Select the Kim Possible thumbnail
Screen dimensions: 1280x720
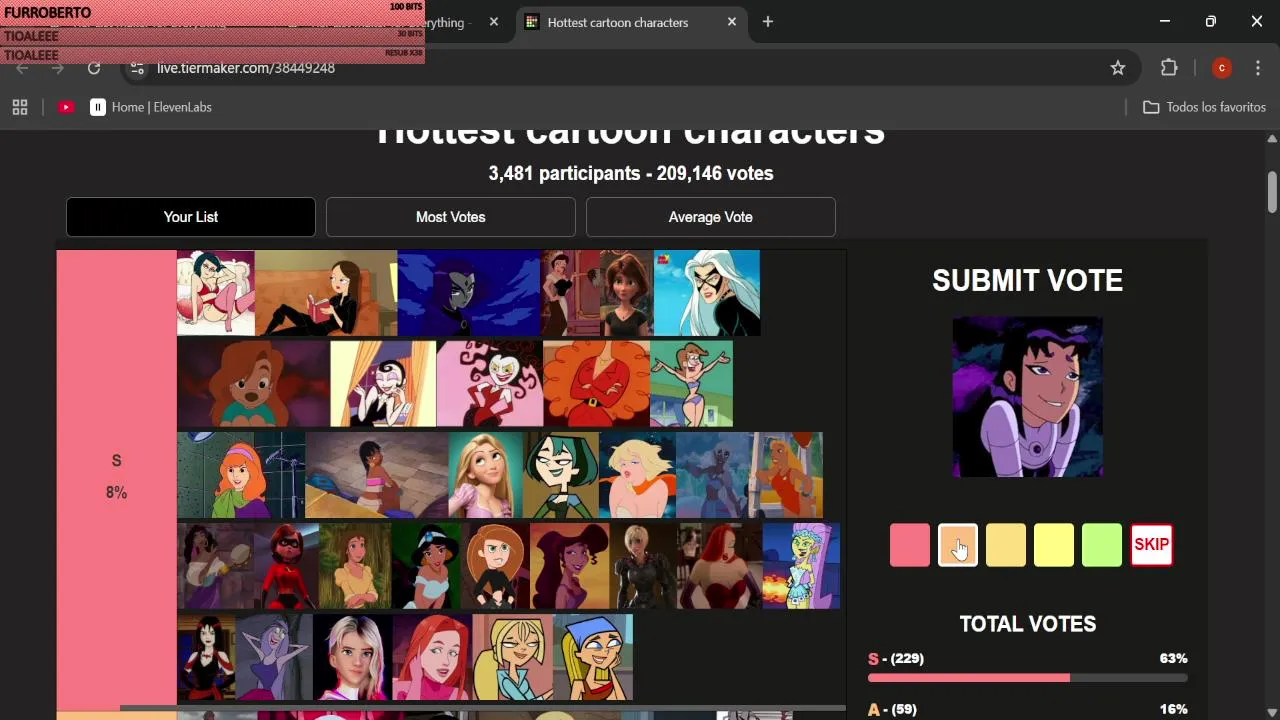(x=495, y=566)
